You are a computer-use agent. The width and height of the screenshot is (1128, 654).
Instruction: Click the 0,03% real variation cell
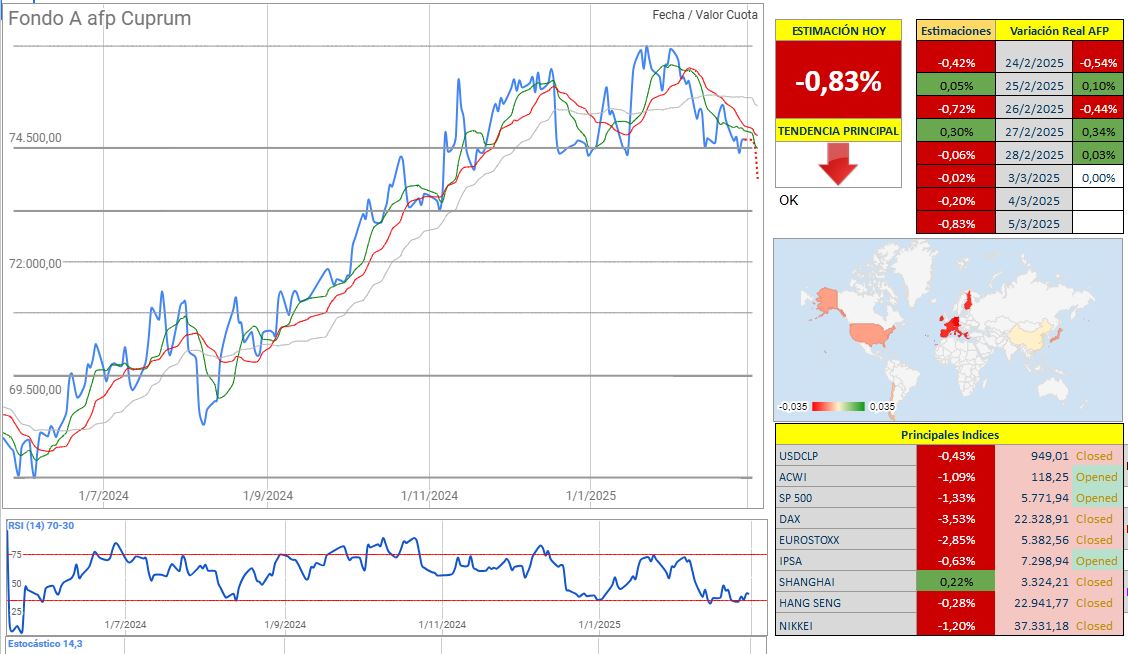click(1098, 155)
